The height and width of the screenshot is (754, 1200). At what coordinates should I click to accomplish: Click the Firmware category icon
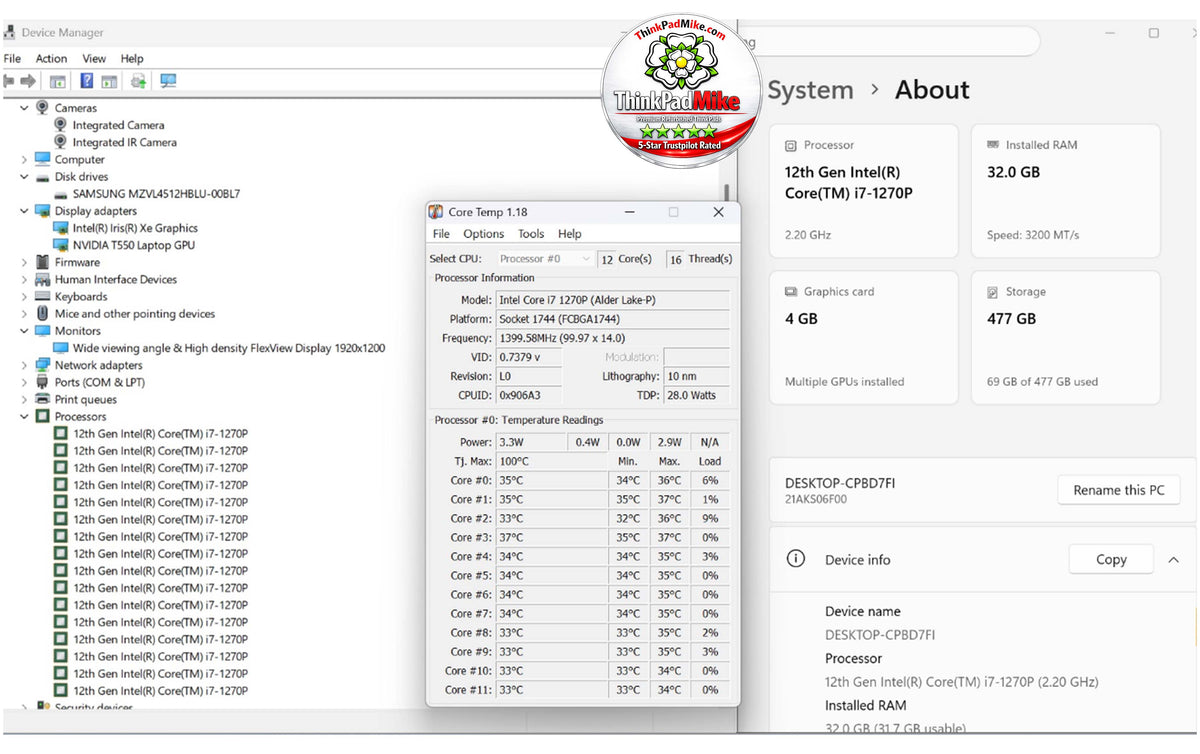[x=42, y=262]
